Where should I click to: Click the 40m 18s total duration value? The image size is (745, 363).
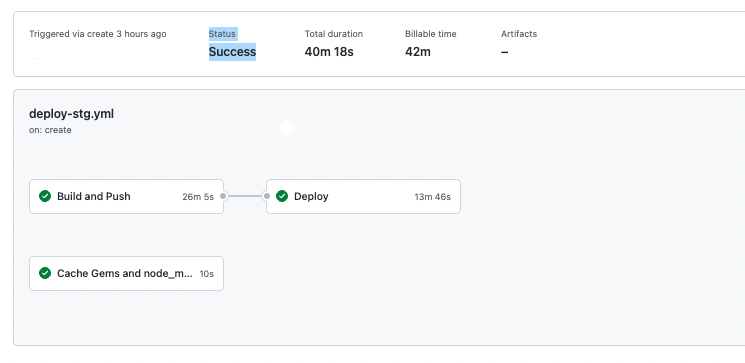pos(329,52)
